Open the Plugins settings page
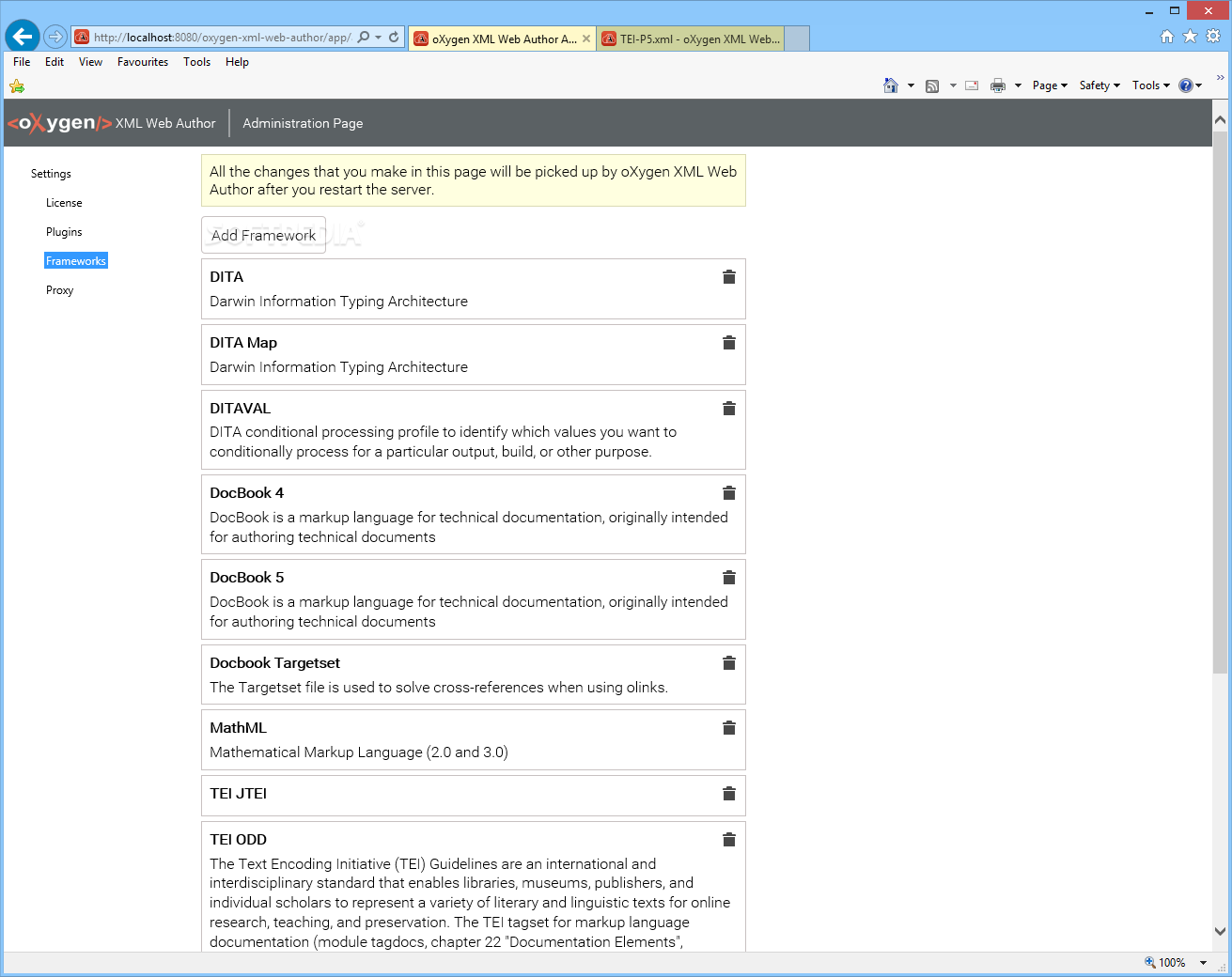 (64, 232)
